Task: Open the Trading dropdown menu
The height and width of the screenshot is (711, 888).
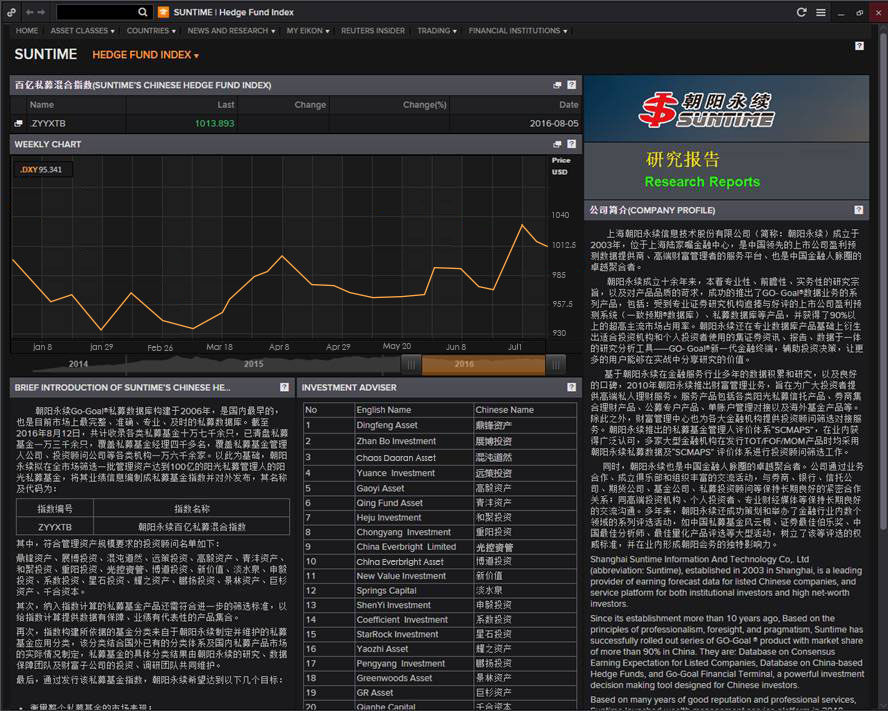Action: pyautogui.click(x=437, y=31)
